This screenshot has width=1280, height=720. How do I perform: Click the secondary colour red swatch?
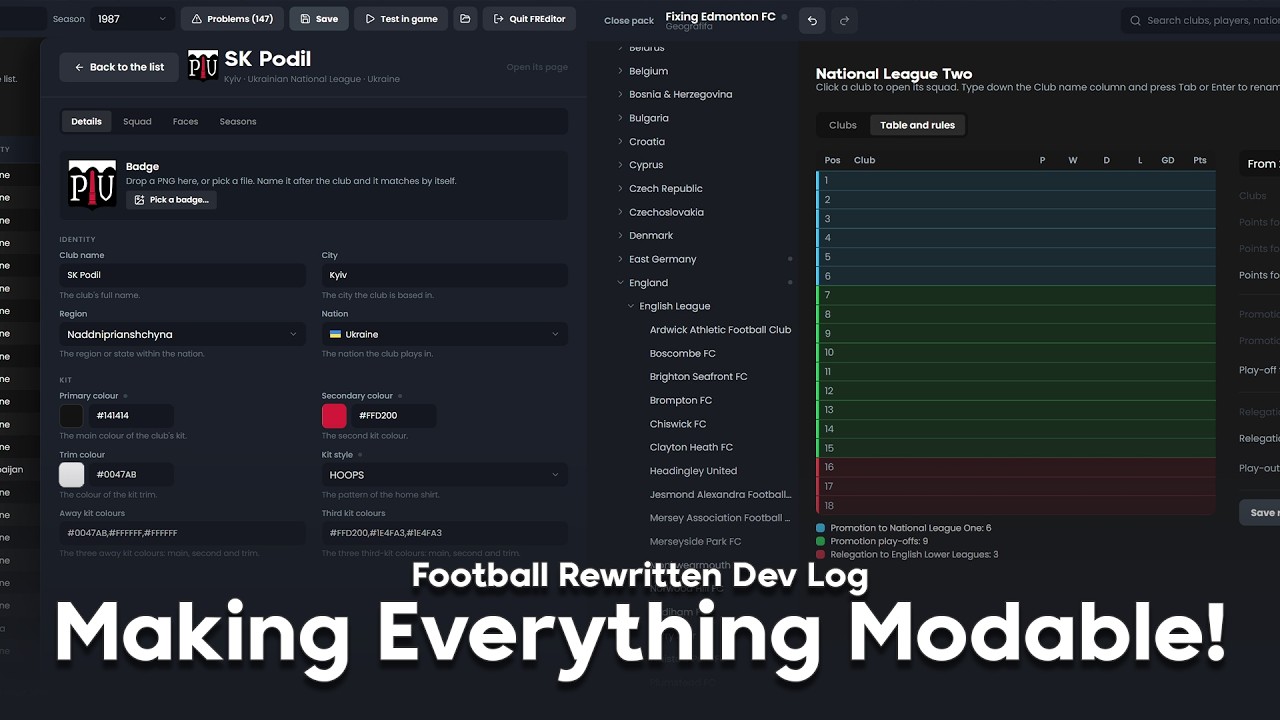pyautogui.click(x=334, y=416)
